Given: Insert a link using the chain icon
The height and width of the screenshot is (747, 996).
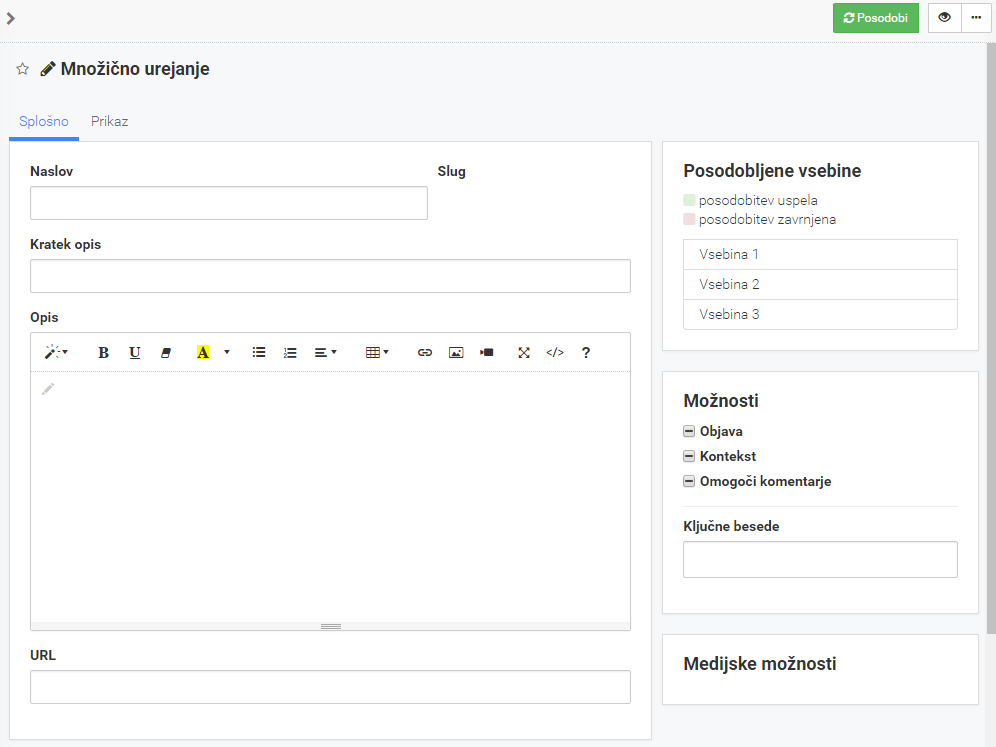Looking at the screenshot, I should tap(425, 353).
